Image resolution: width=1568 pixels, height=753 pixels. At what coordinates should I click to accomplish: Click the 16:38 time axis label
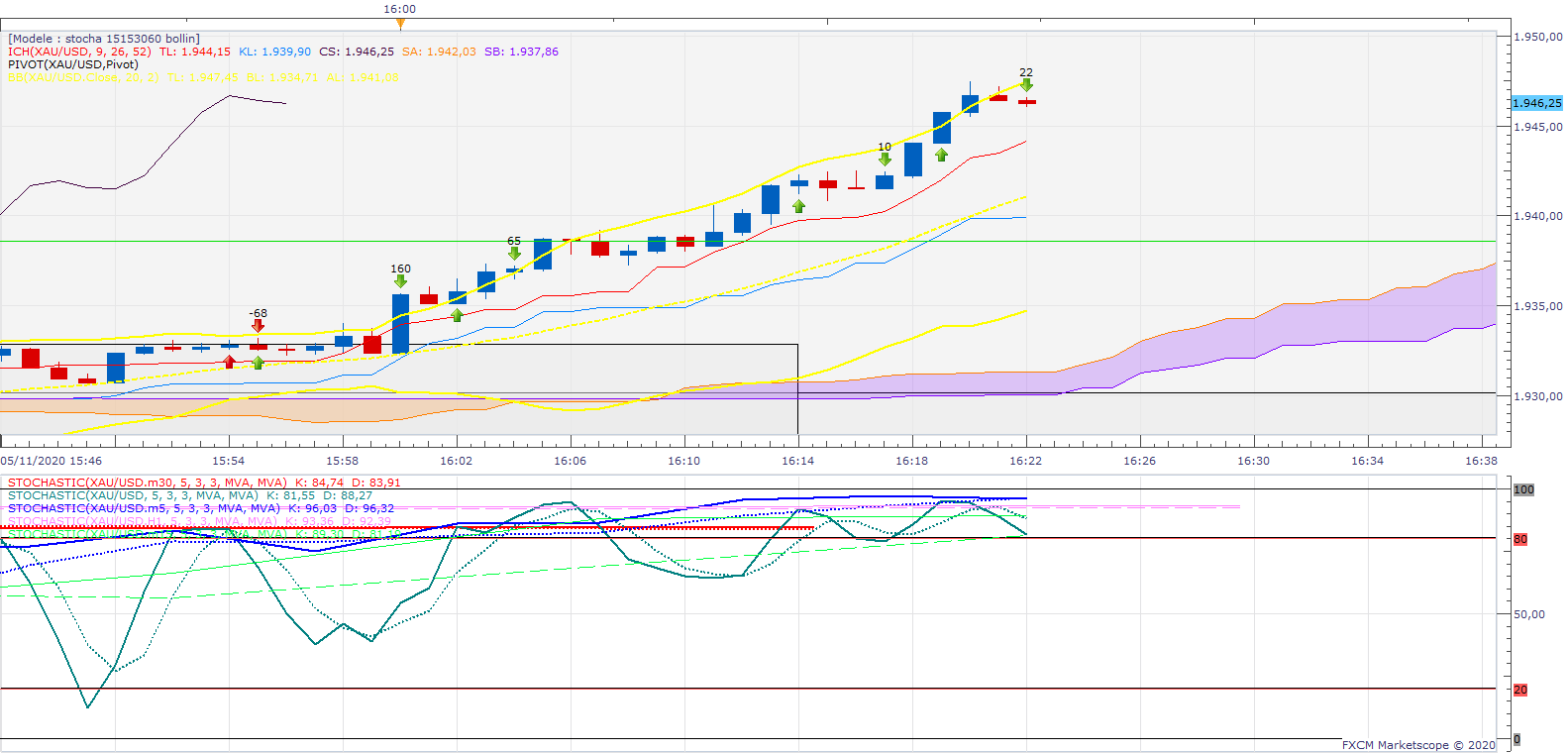(x=1482, y=461)
